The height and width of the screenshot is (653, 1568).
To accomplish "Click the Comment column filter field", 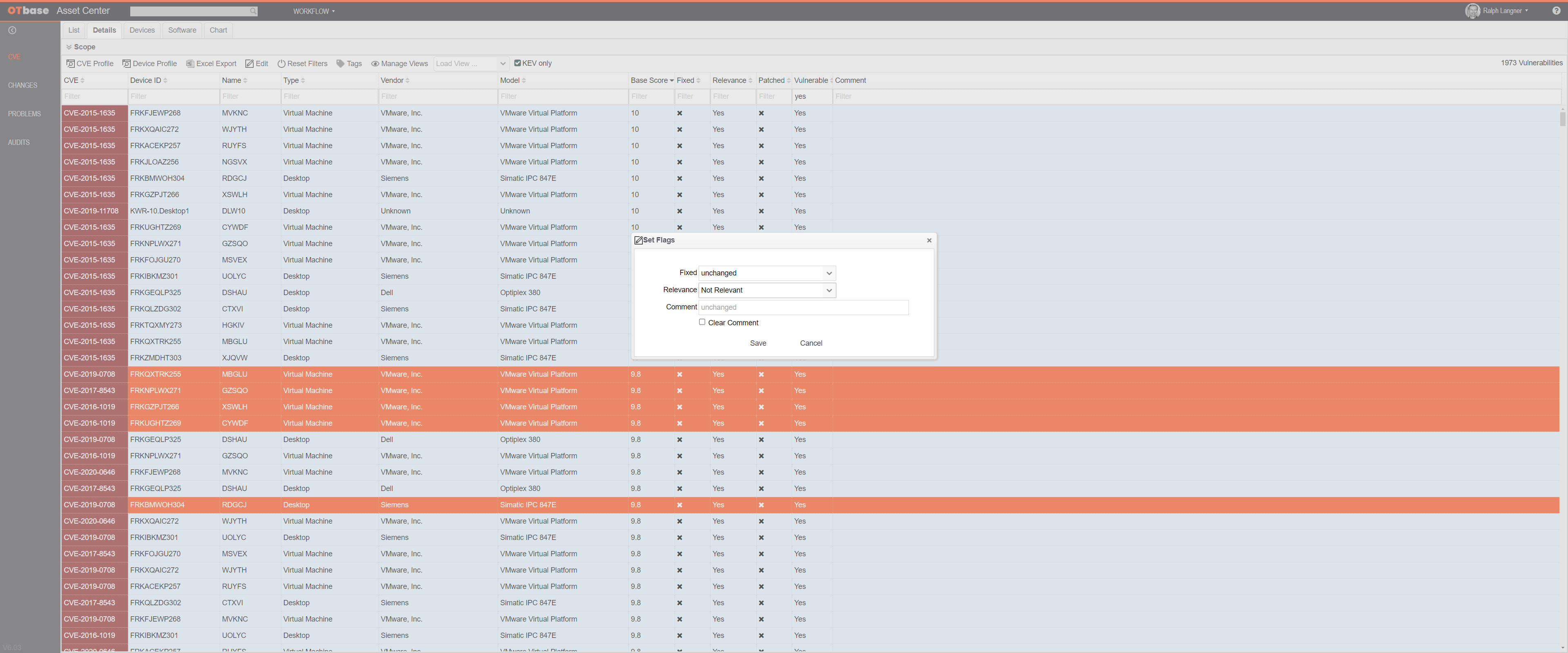I will point(1197,96).
